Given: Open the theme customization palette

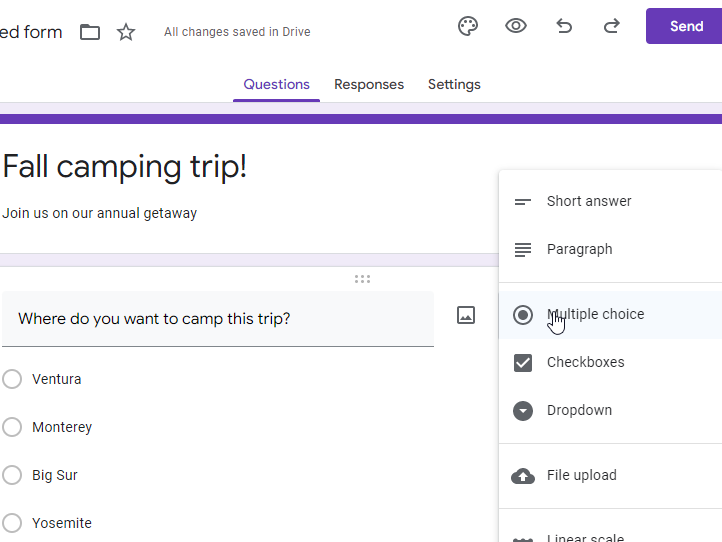Looking at the screenshot, I should click(468, 27).
